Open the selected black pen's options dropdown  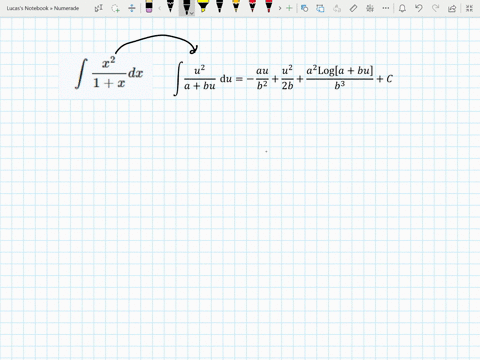tap(192, 13)
